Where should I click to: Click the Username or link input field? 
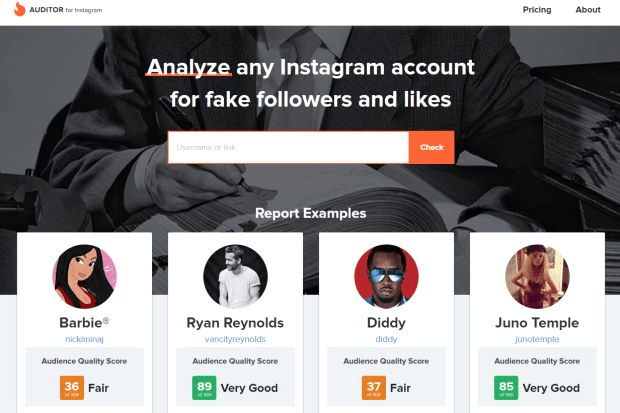288,147
